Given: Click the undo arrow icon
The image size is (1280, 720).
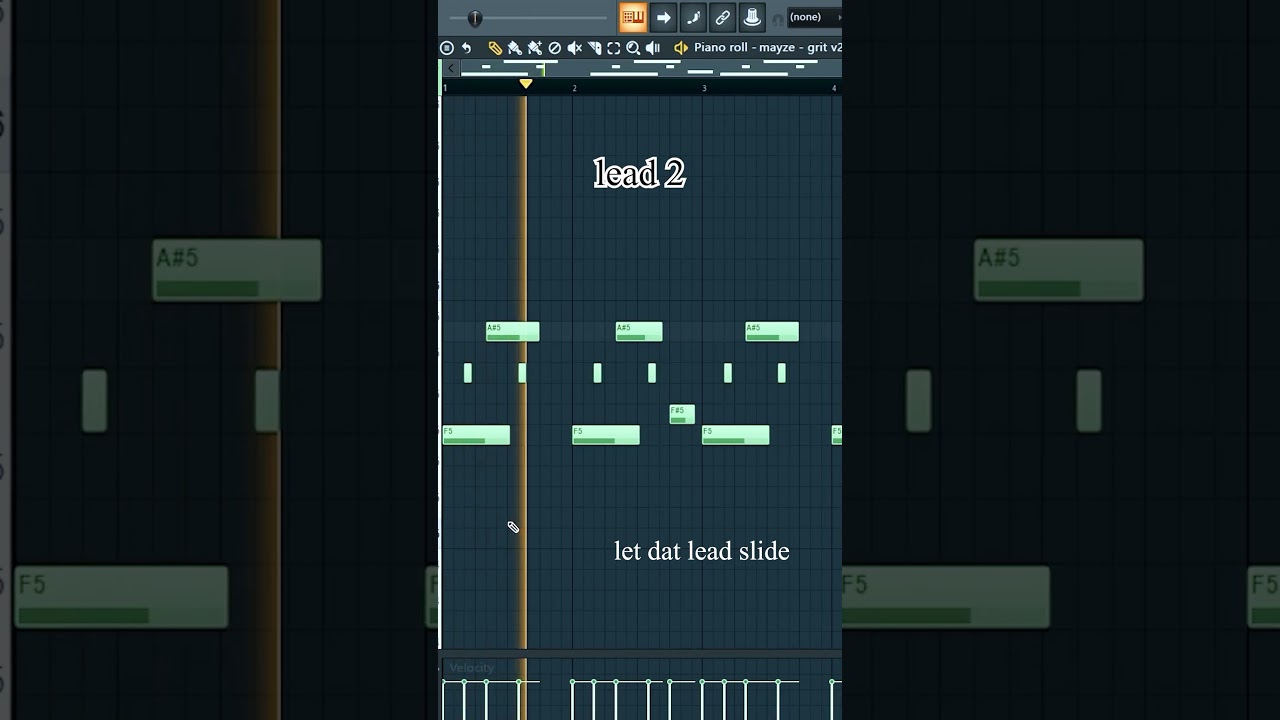Looking at the screenshot, I should click(x=466, y=48).
